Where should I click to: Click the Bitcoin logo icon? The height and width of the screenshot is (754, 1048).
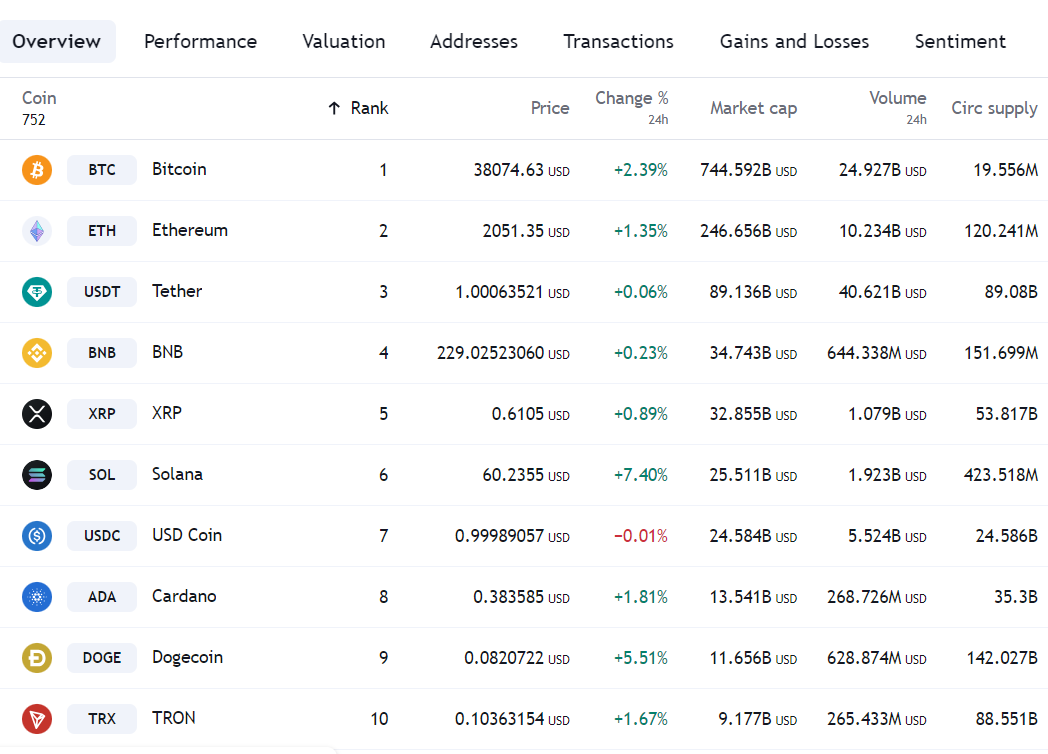[37, 170]
